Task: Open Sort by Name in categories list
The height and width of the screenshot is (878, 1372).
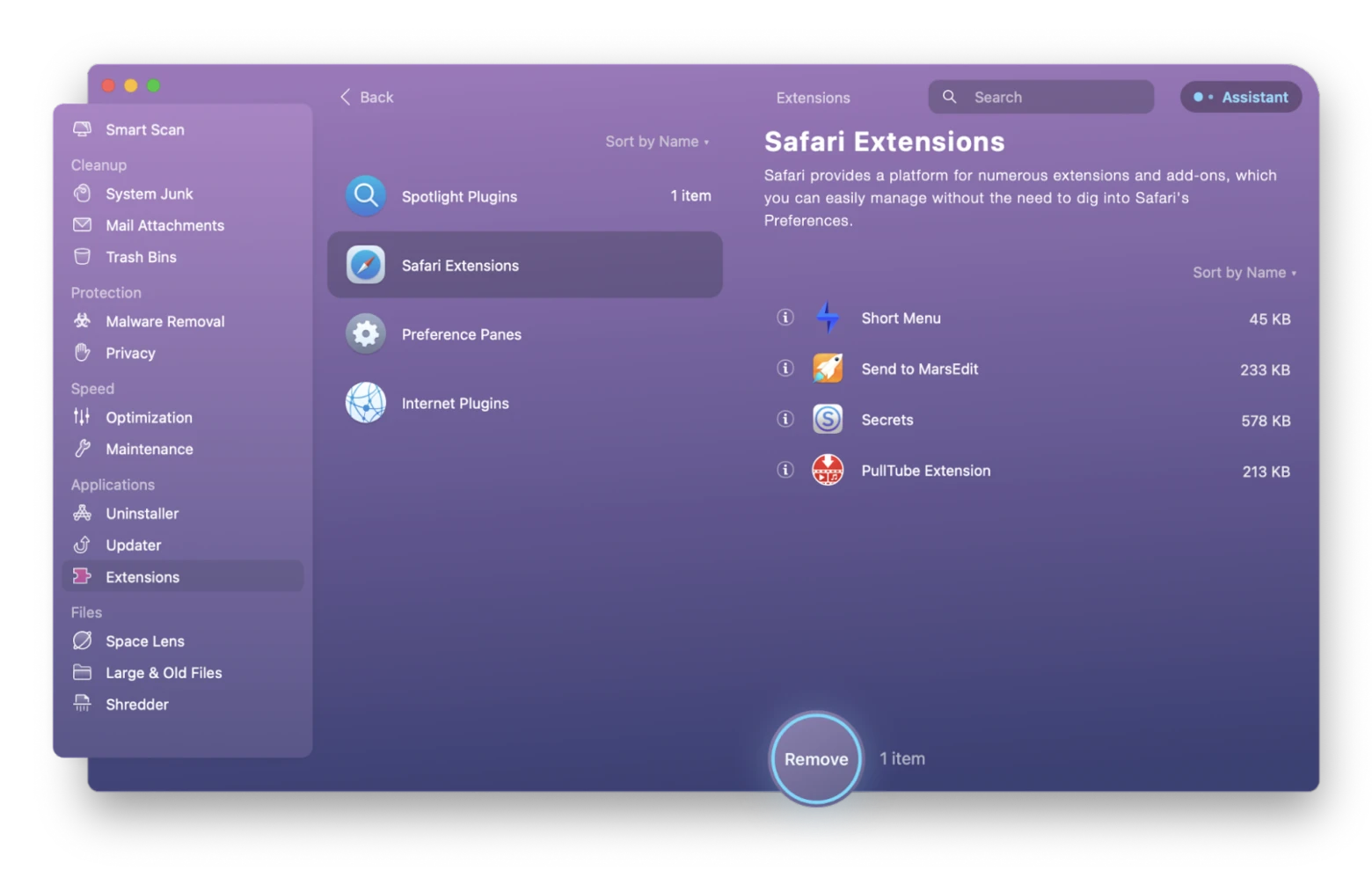Action: pyautogui.click(x=657, y=142)
